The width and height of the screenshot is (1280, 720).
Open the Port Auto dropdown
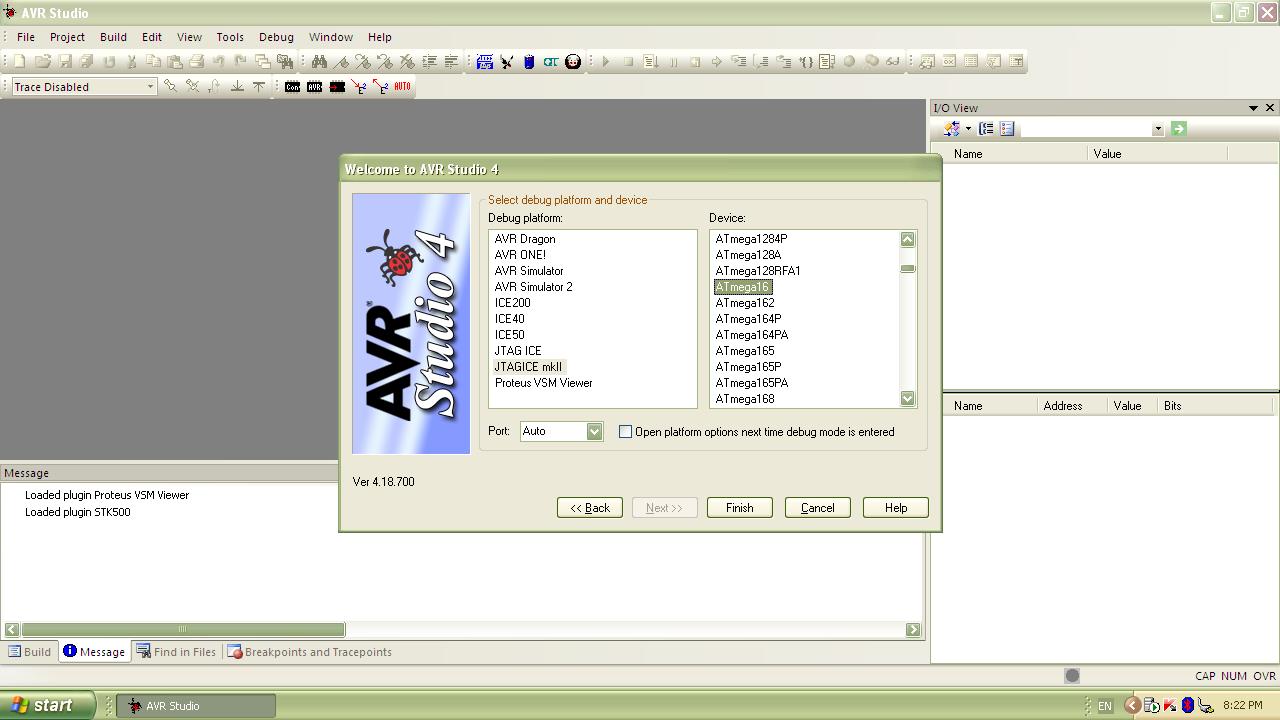(x=594, y=431)
